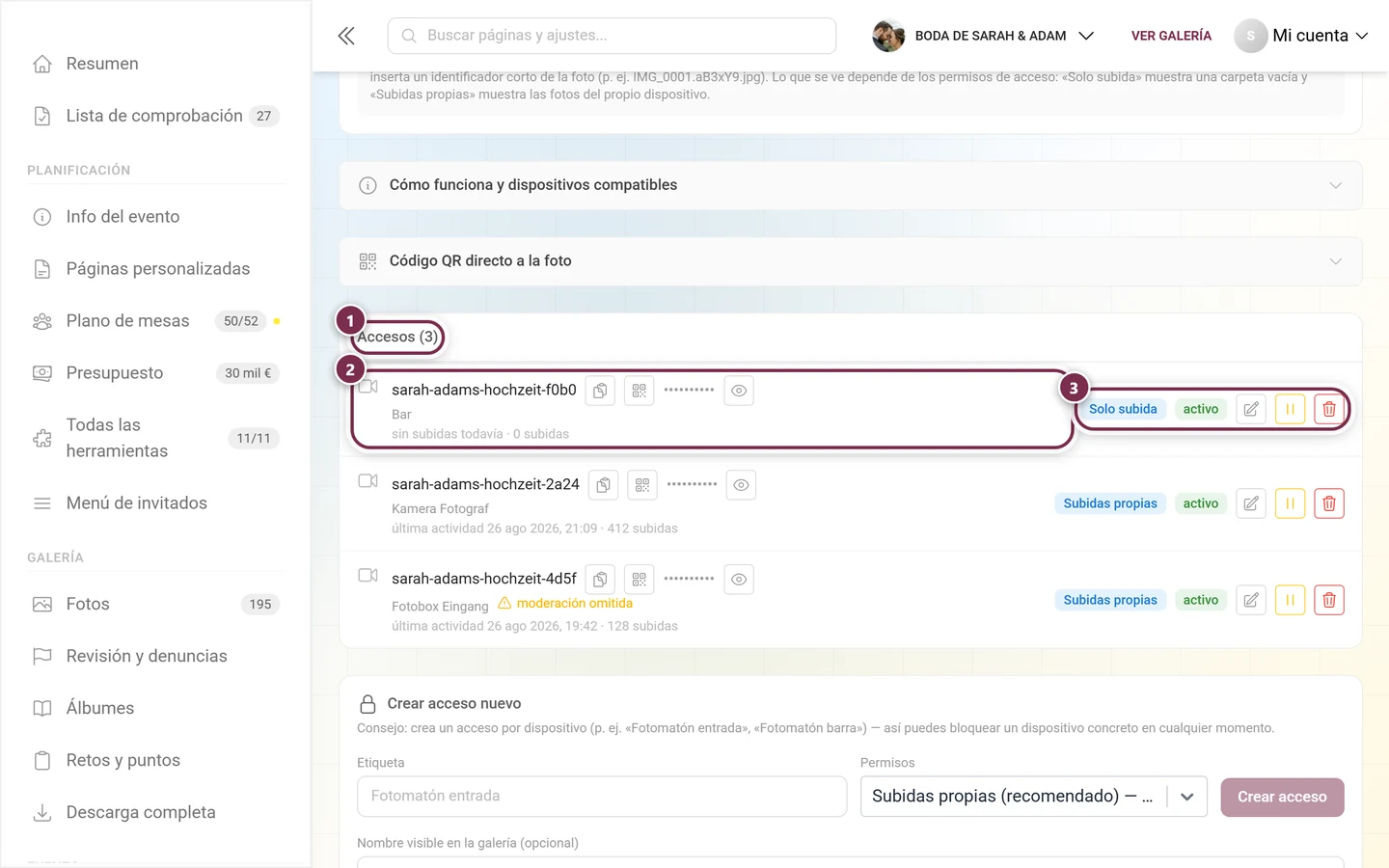Open the Boda de Sarah & Adam event switcher

(984, 36)
